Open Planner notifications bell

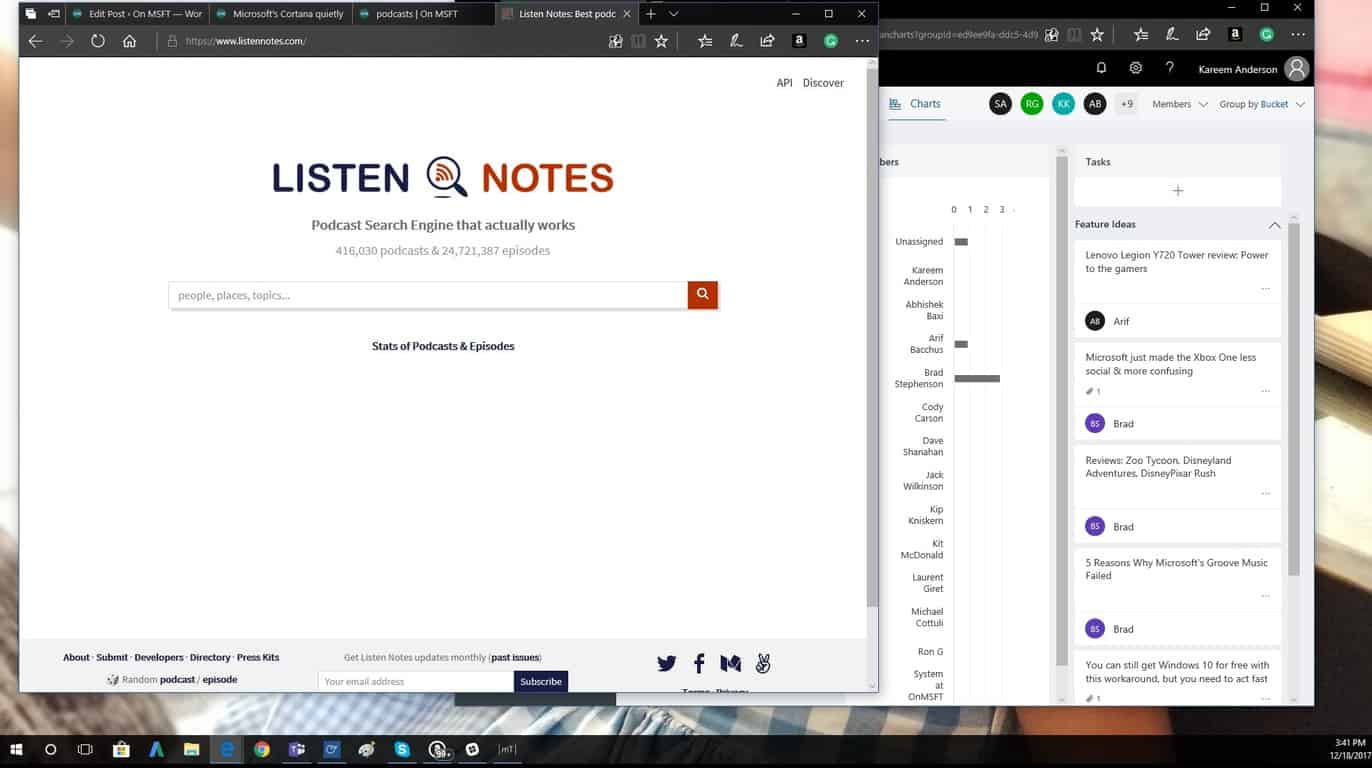click(1101, 68)
